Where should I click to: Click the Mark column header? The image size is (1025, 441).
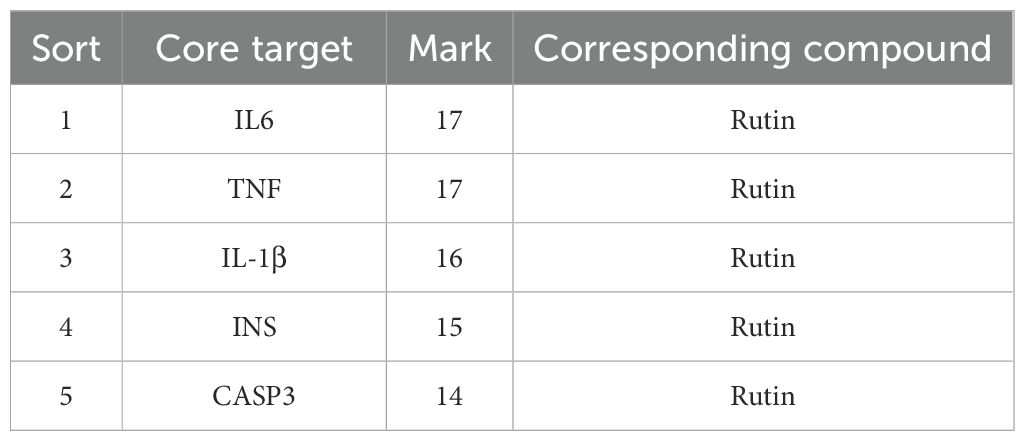click(450, 48)
